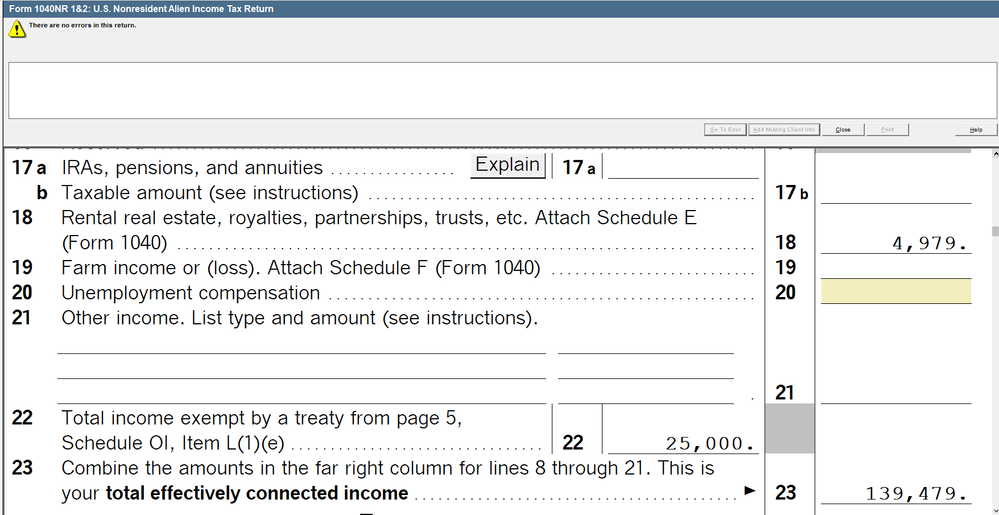This screenshot has height=515, width=999.
Task: Click the Print button
Action: 887,129
